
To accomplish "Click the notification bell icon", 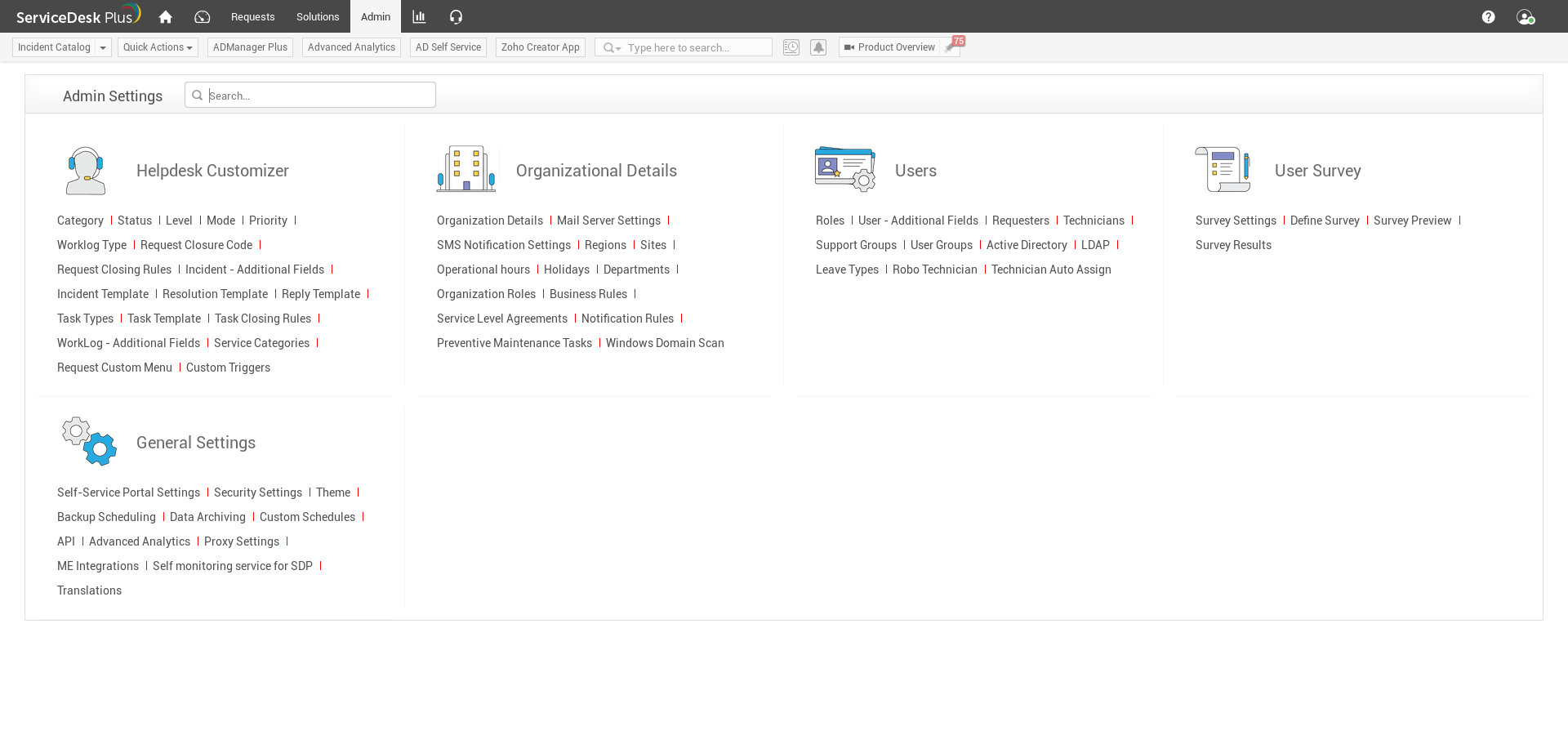I will click(818, 47).
